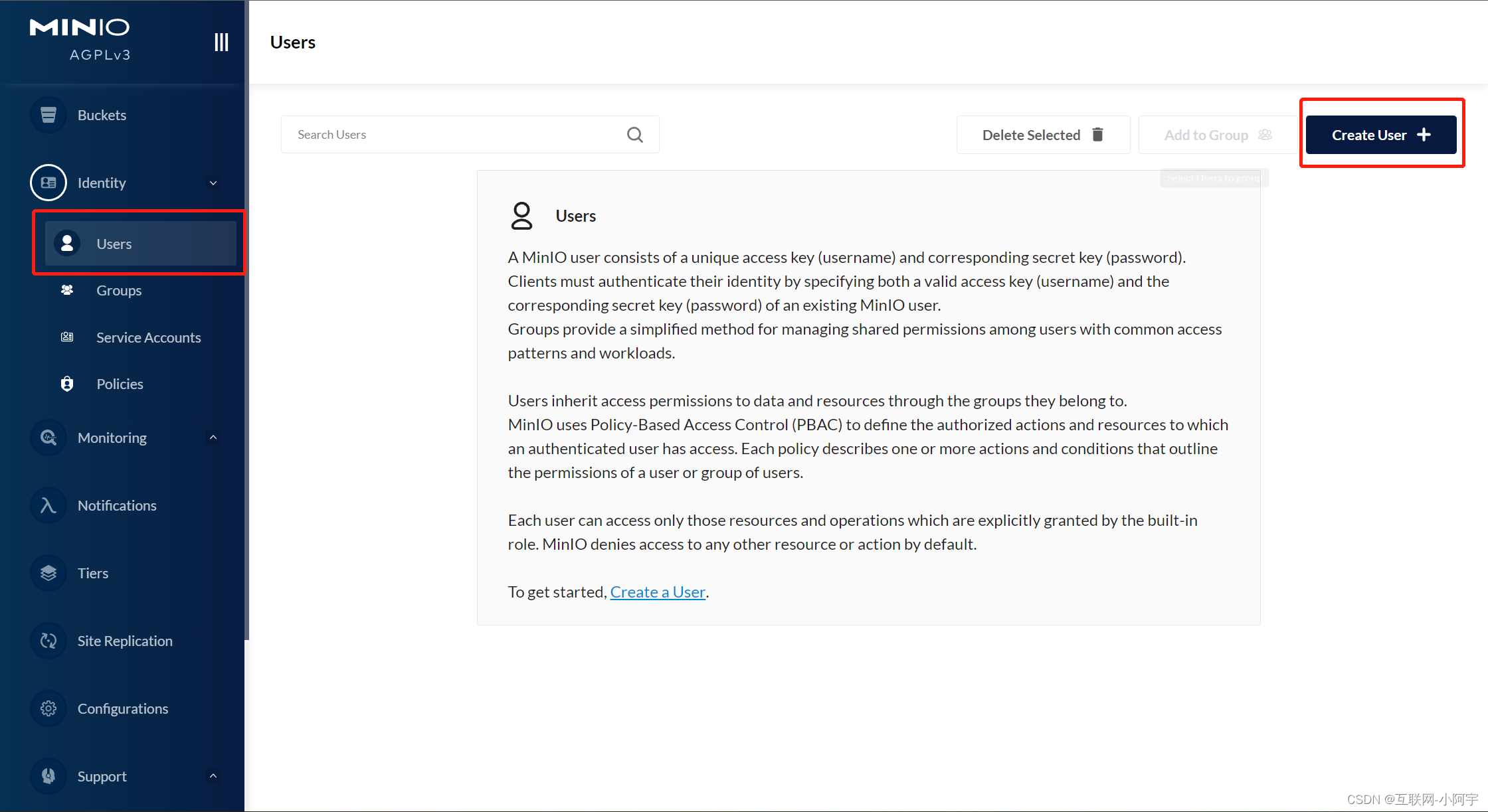1488x812 pixels.
Task: Click the Support icon in sidebar
Action: tap(48, 776)
